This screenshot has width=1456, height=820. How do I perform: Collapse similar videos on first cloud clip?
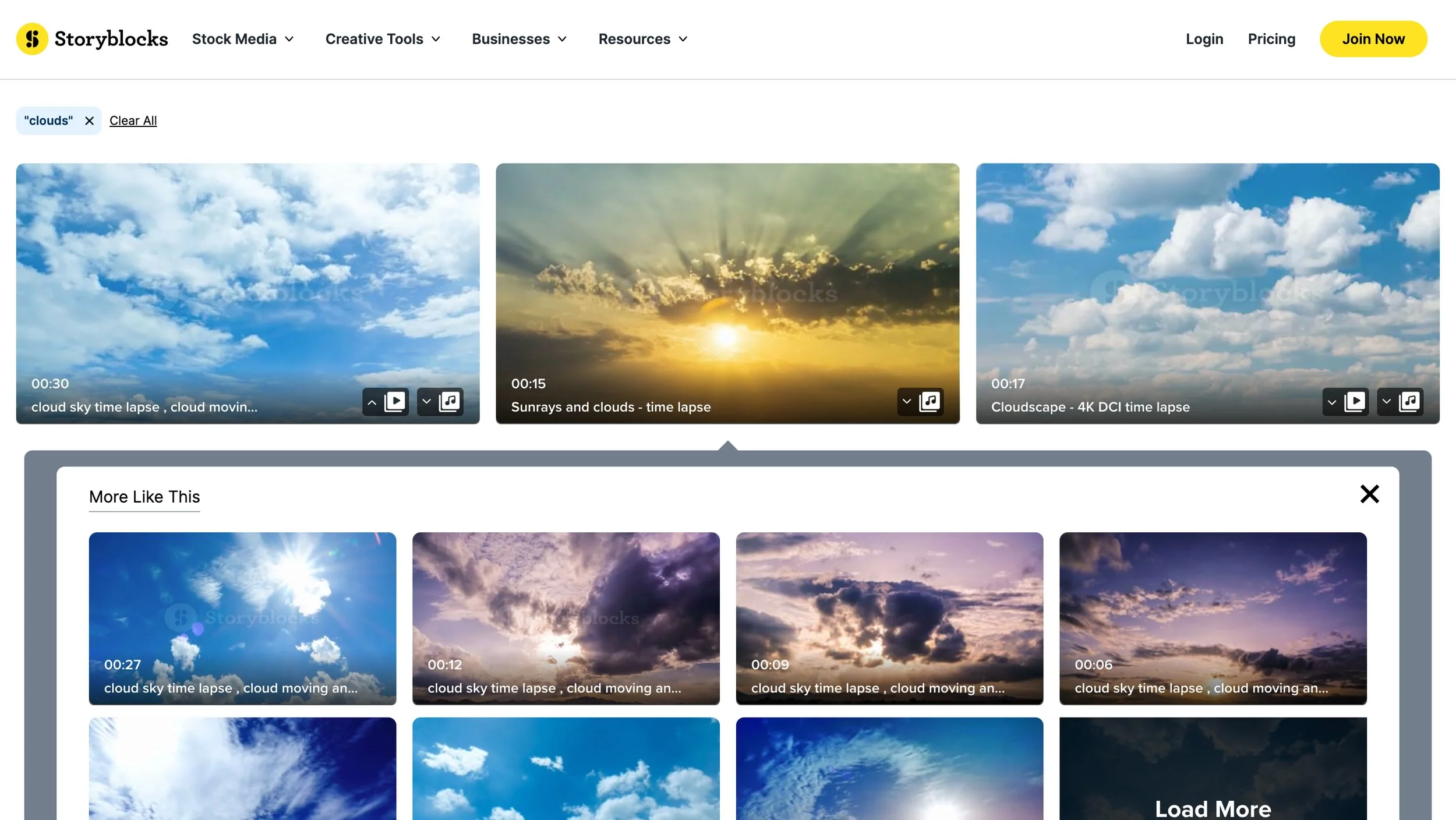pos(386,402)
